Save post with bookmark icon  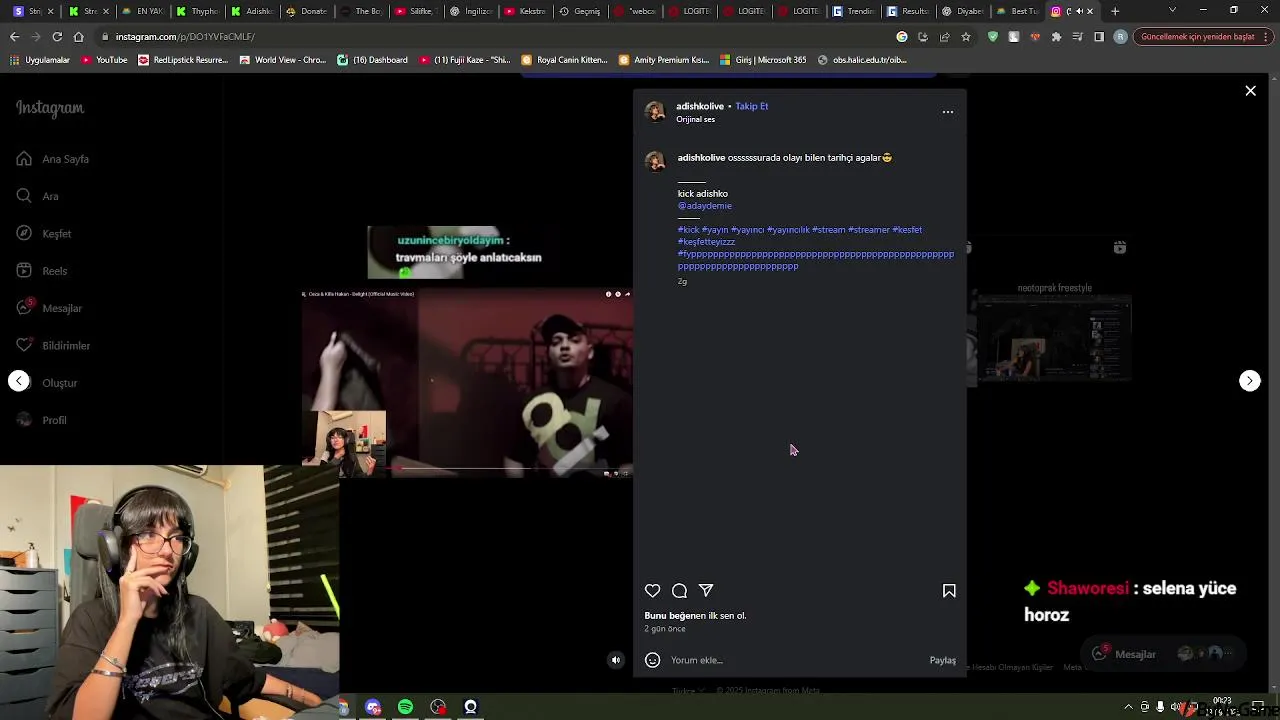point(949,591)
